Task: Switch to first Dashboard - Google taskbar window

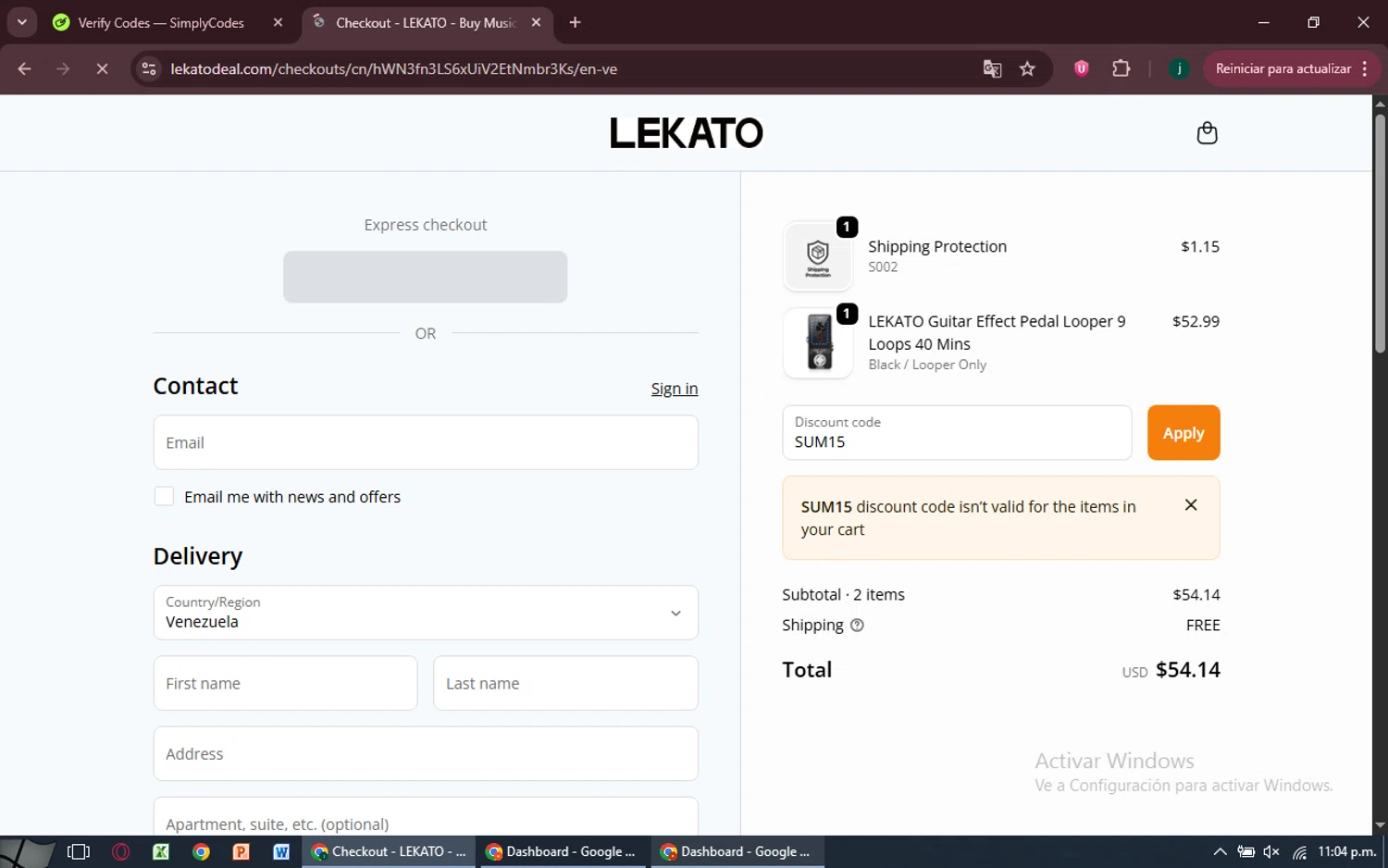Action: [563, 851]
